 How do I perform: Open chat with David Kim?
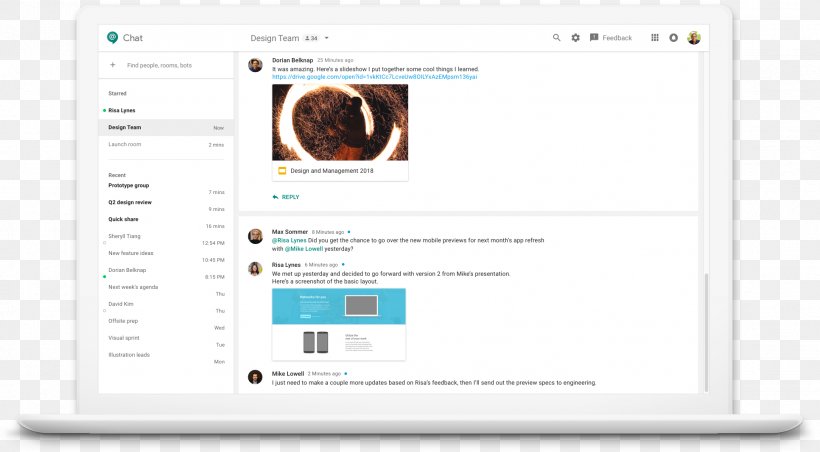coord(166,307)
